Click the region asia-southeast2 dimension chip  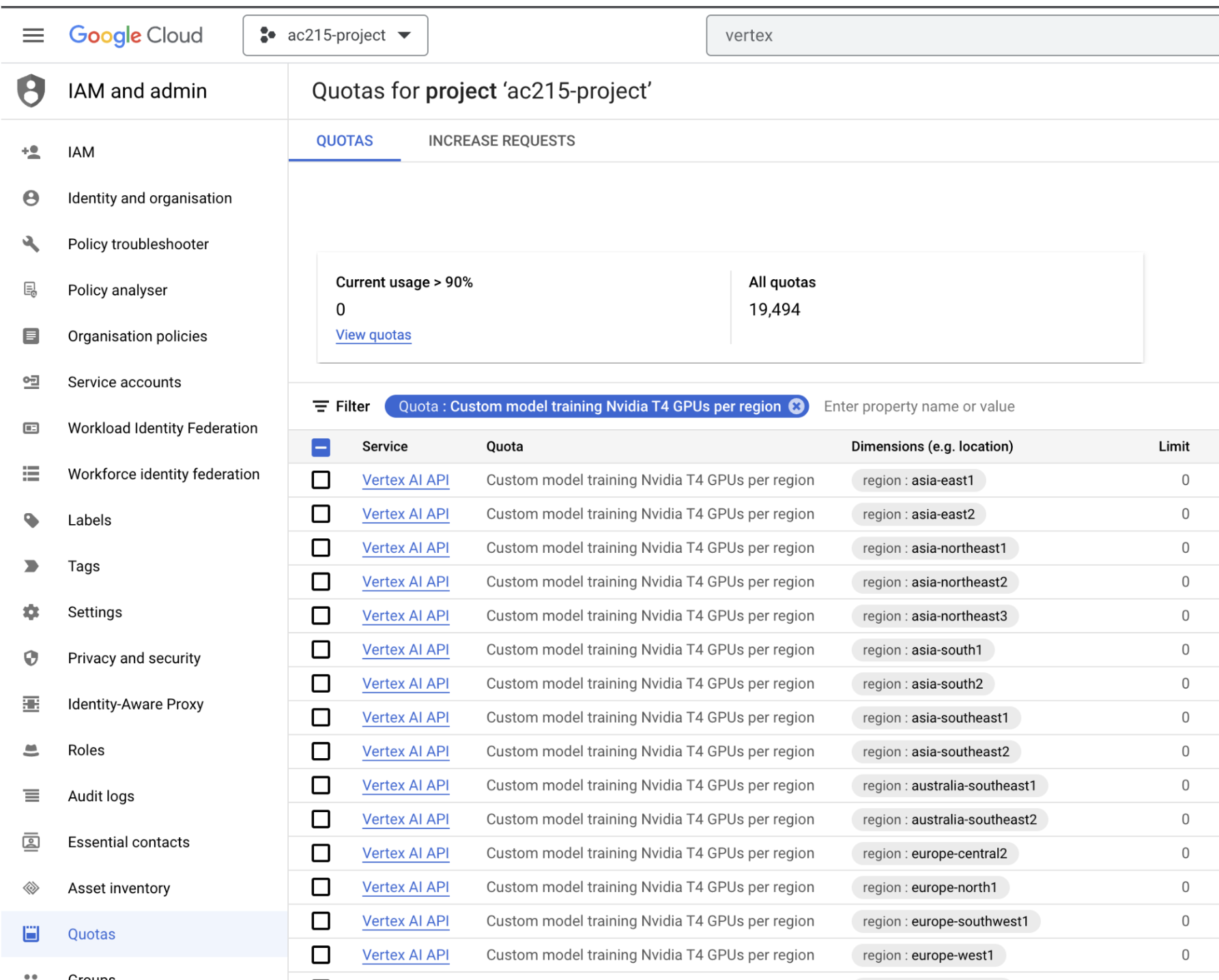click(x=936, y=751)
